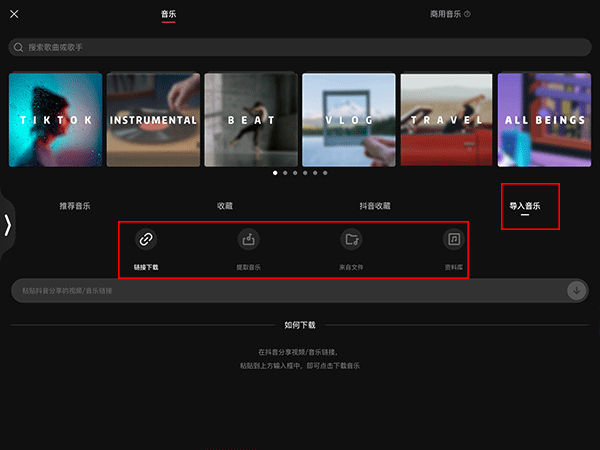Click the help icon next to 商用音乐
Viewport: 600px width, 450px height.
pyautogui.click(x=467, y=14)
